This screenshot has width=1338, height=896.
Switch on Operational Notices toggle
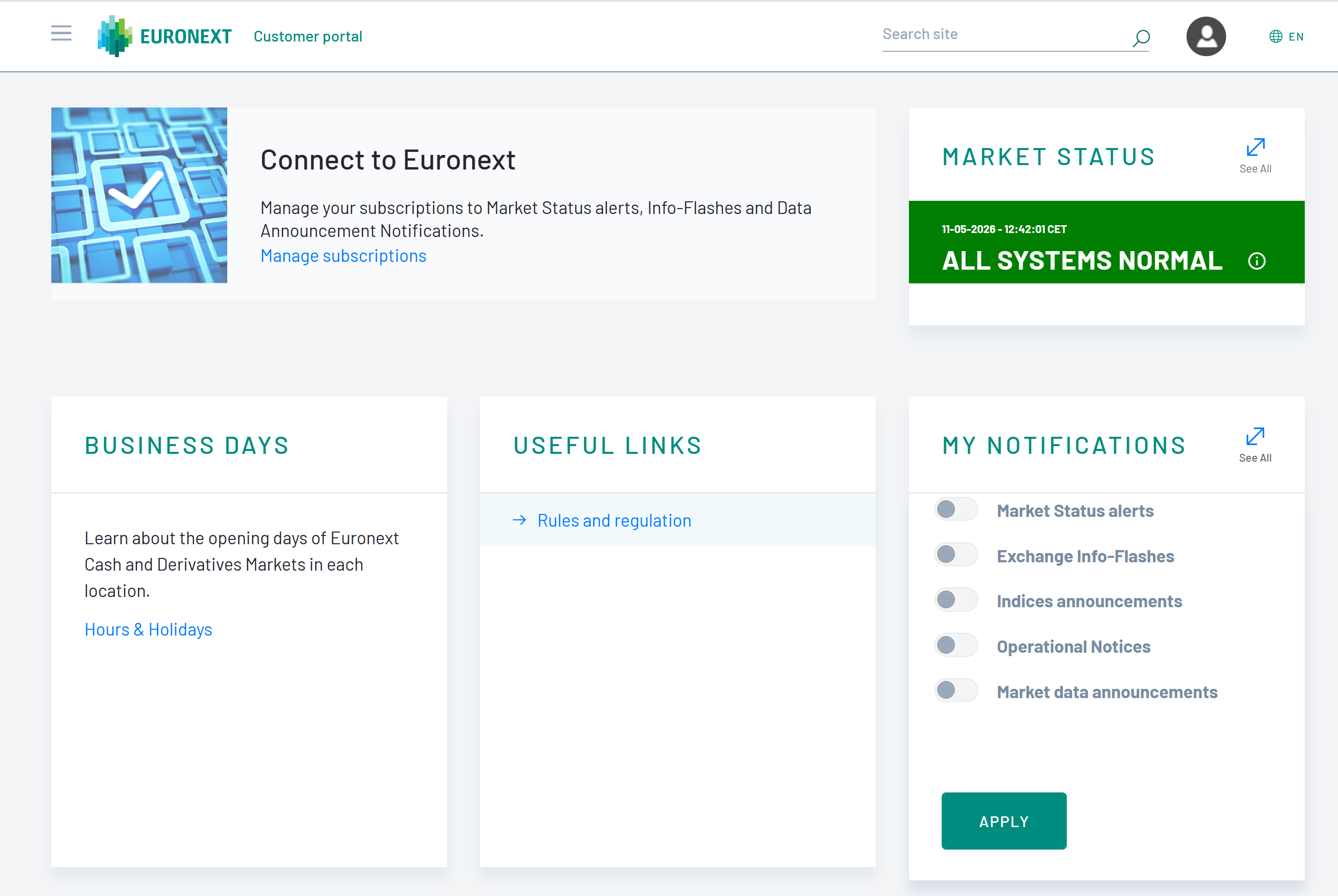point(956,645)
